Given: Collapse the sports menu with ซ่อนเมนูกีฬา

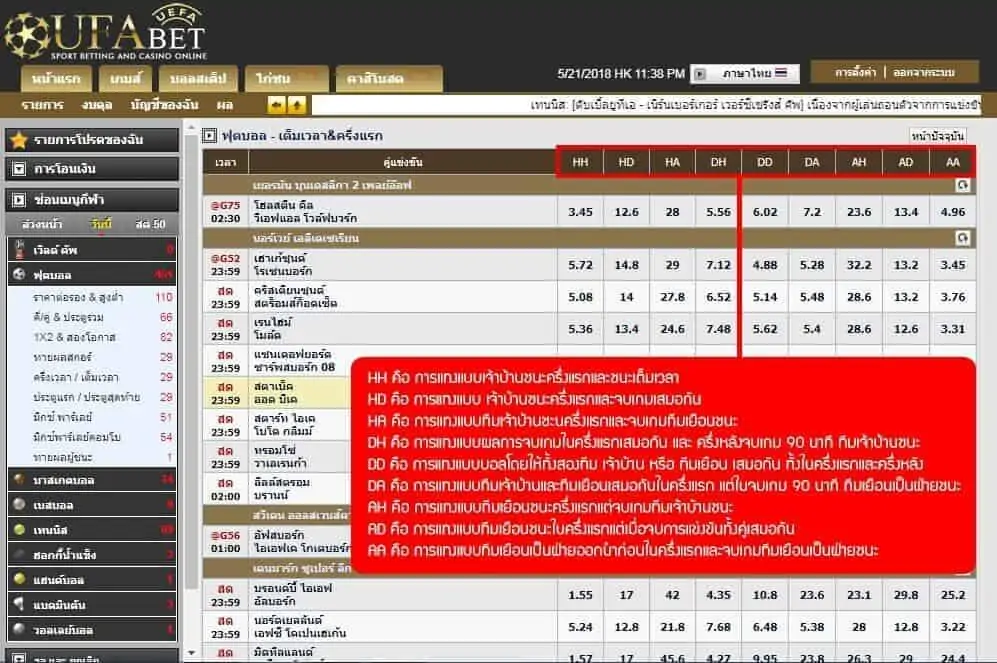Looking at the screenshot, I should point(92,200).
